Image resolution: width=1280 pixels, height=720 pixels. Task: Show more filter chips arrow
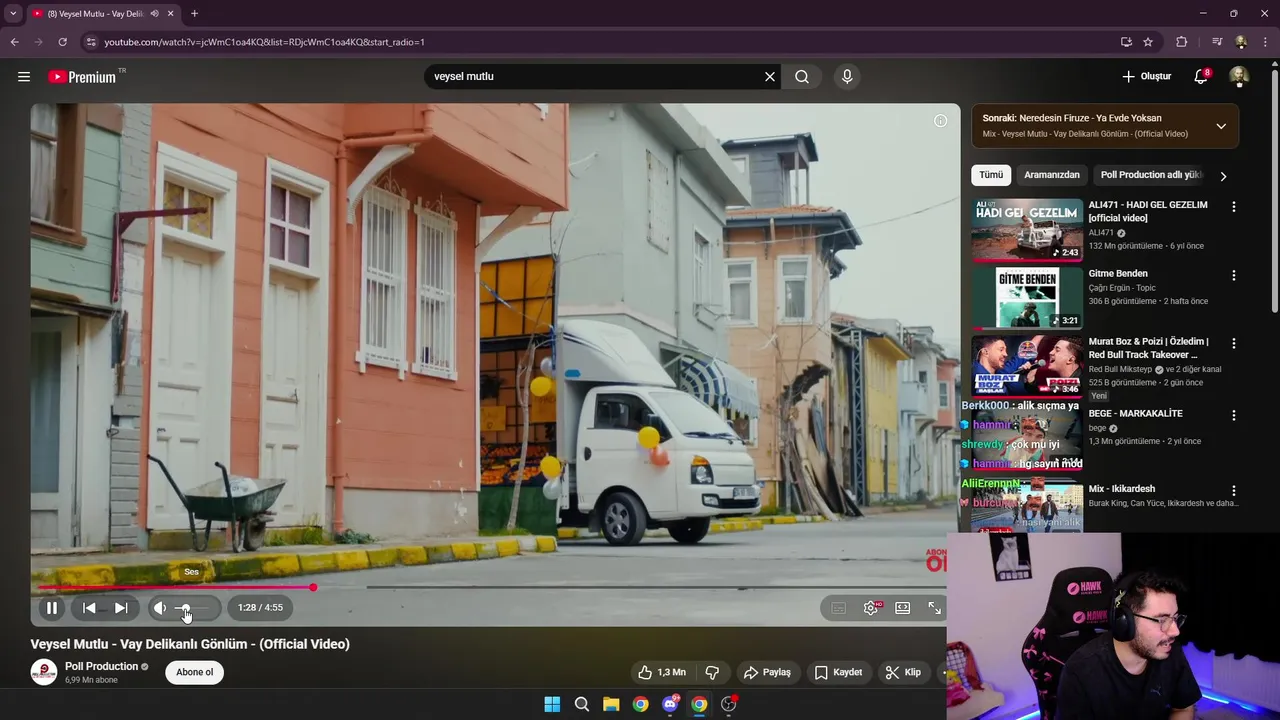click(x=1223, y=176)
